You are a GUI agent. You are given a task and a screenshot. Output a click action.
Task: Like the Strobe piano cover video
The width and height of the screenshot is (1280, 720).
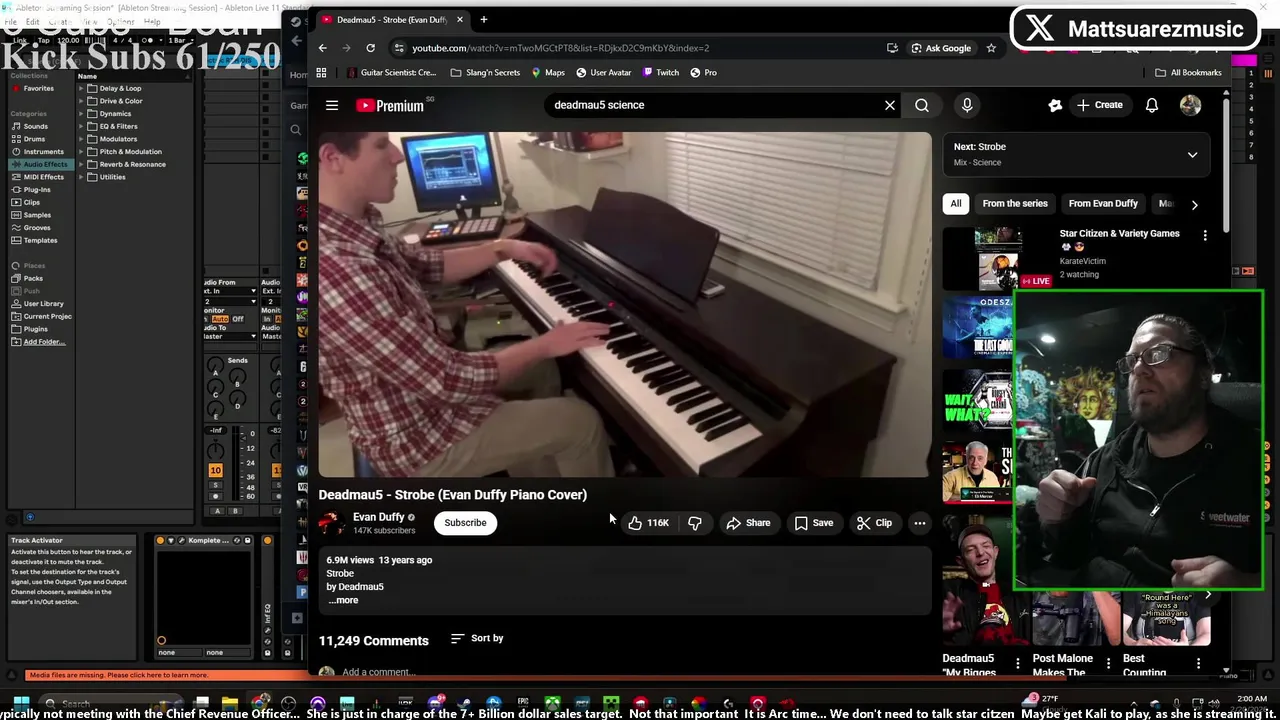pos(648,523)
